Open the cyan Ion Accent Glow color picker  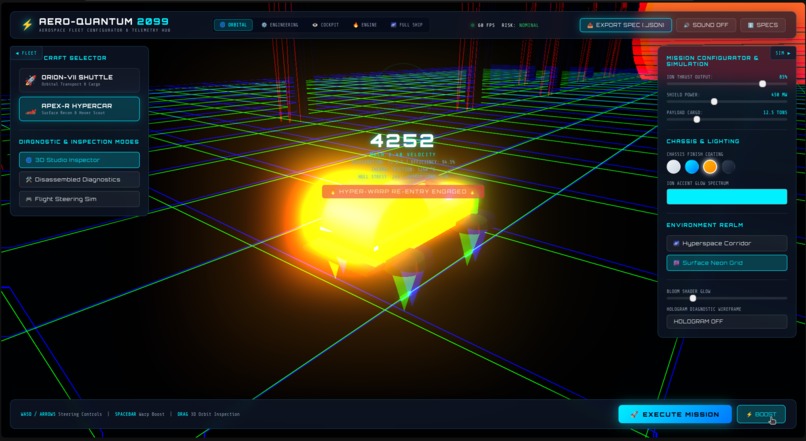coord(727,196)
